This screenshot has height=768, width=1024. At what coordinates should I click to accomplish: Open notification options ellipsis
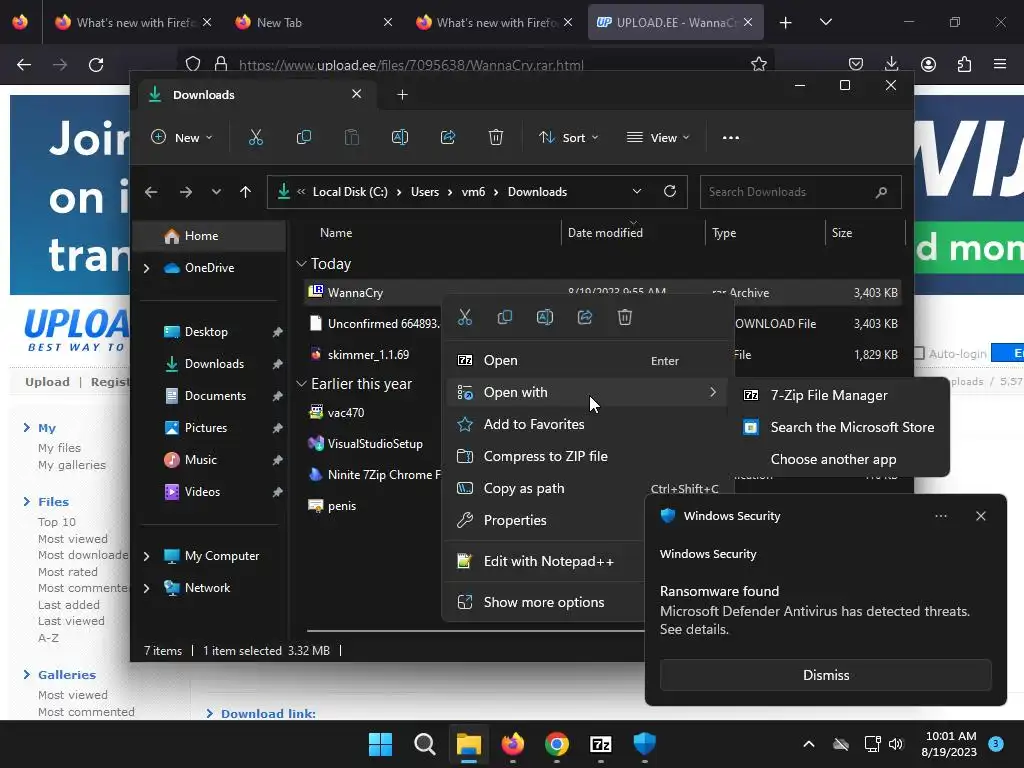(940, 516)
